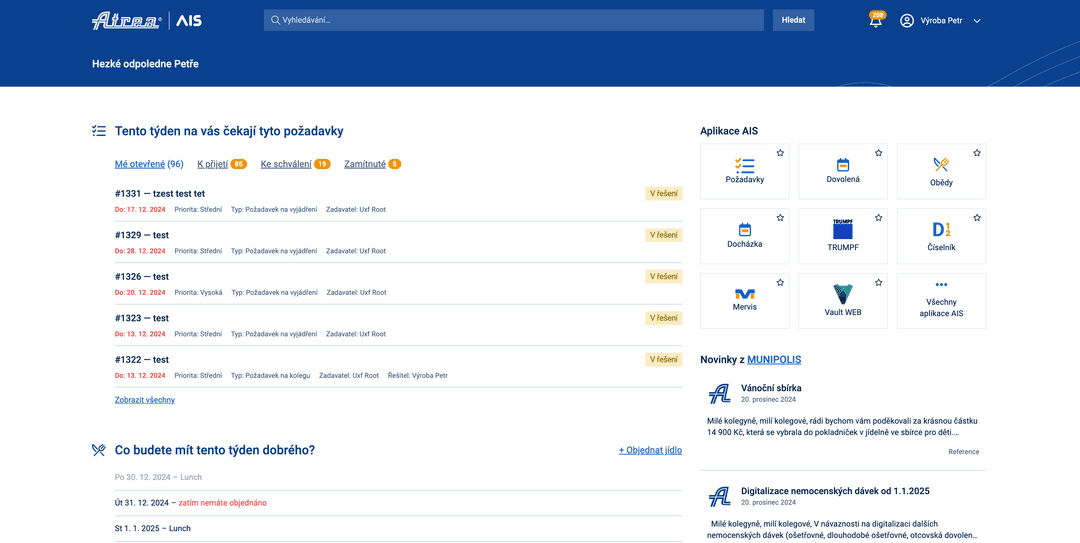The width and height of the screenshot is (1080, 543).
Task: Toggle favorite star on Požadavky tile
Action: 780,153
